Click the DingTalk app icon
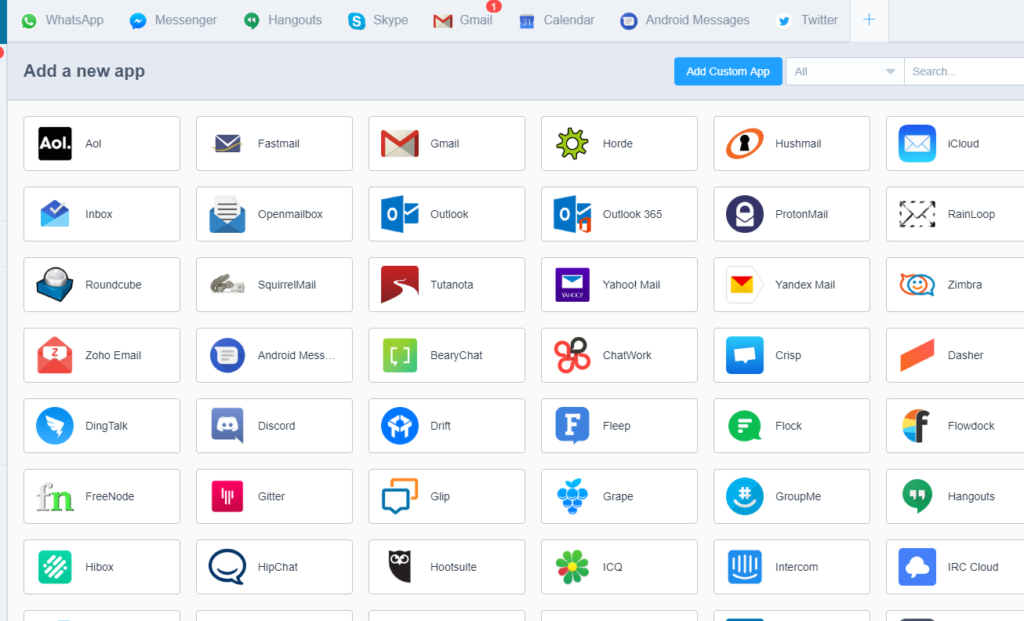 coord(54,426)
